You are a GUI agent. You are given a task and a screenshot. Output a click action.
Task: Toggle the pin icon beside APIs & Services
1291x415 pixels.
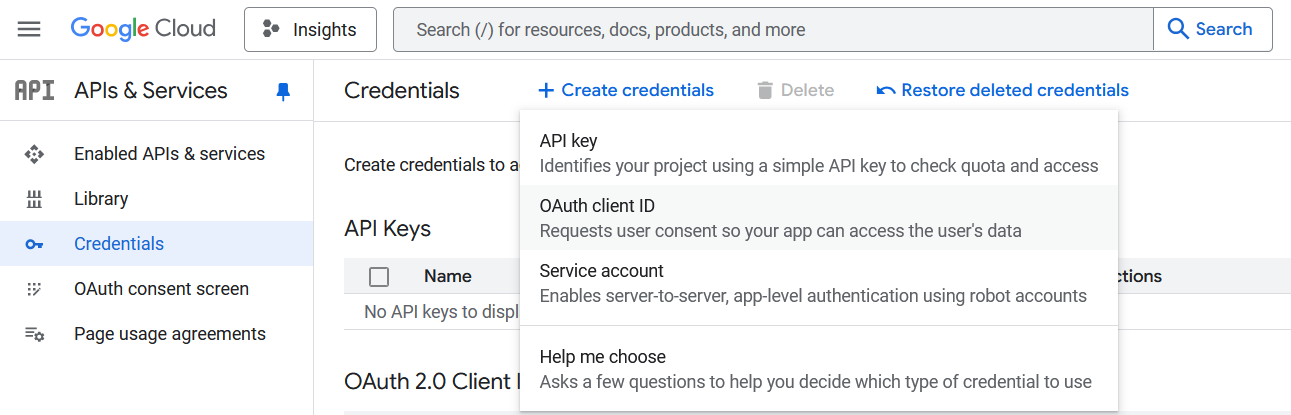283,92
